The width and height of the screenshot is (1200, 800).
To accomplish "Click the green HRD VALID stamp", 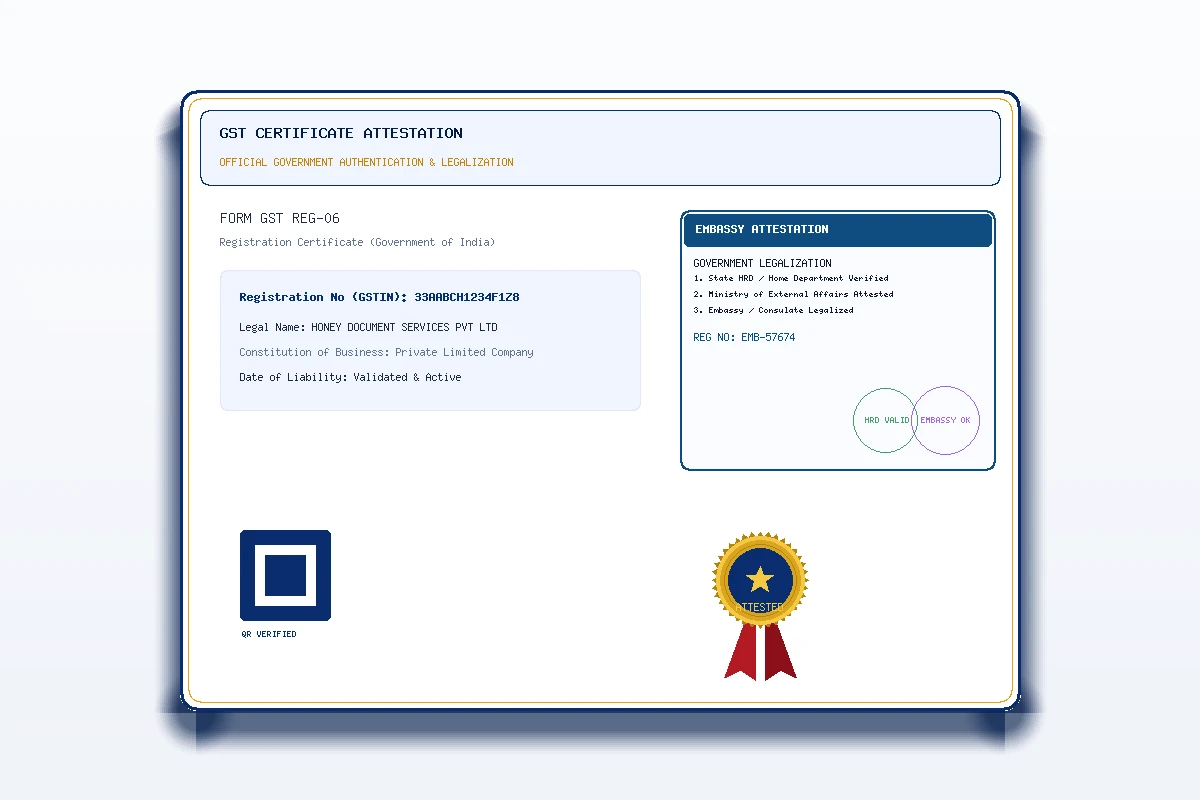I will tap(886, 420).
